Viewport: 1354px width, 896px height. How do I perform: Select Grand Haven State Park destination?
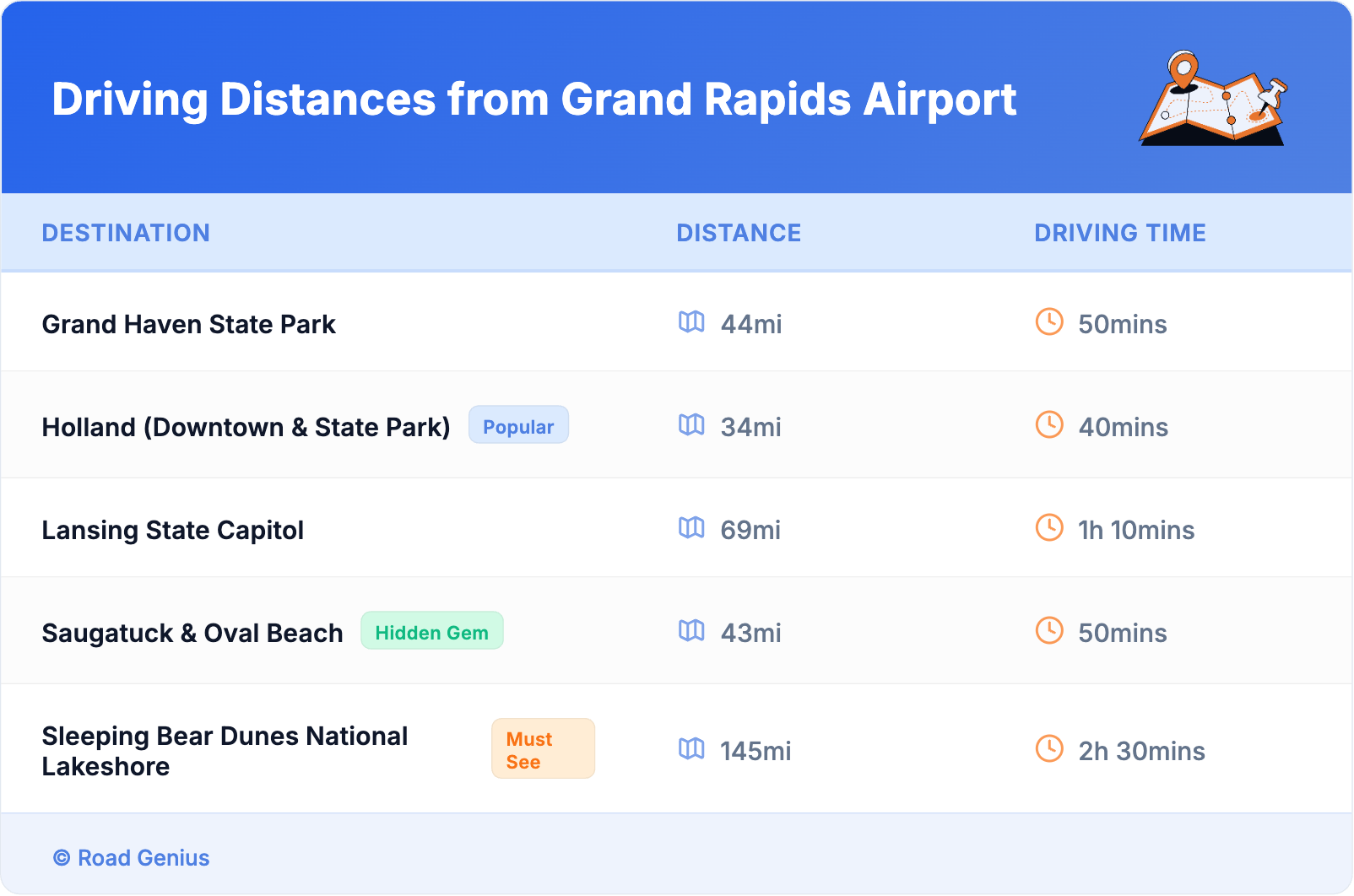[189, 325]
